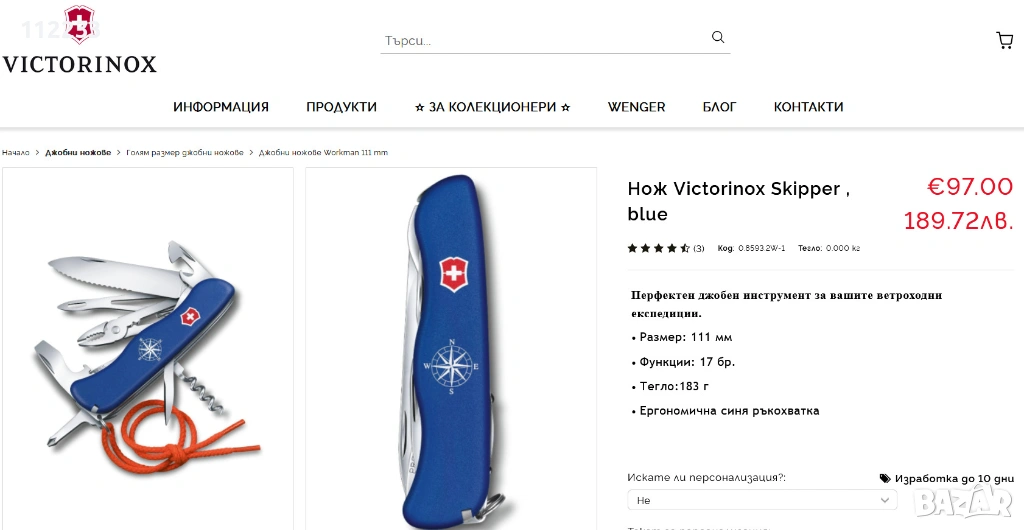Click the Bazar watermark logo

[963, 501]
